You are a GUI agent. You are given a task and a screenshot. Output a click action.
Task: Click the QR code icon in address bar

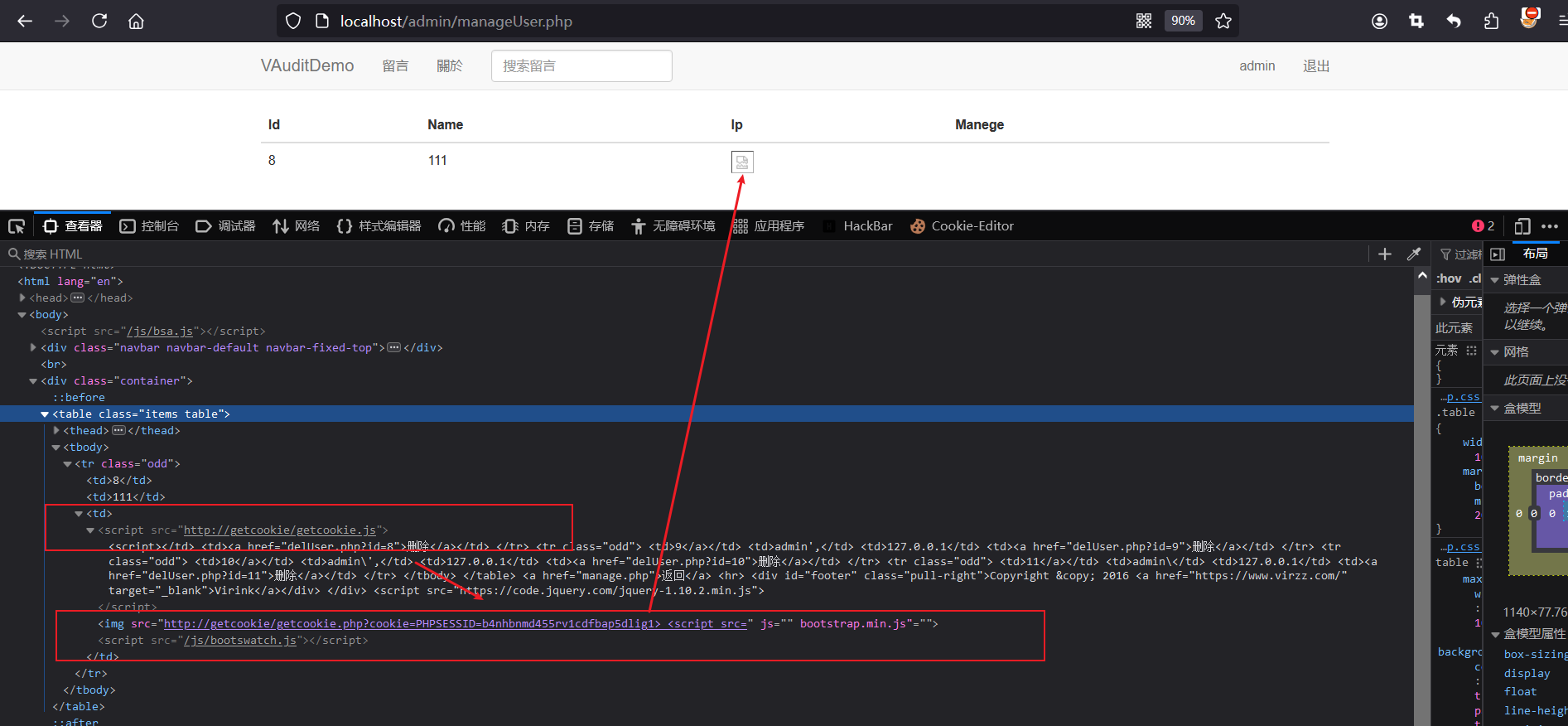(x=1144, y=22)
